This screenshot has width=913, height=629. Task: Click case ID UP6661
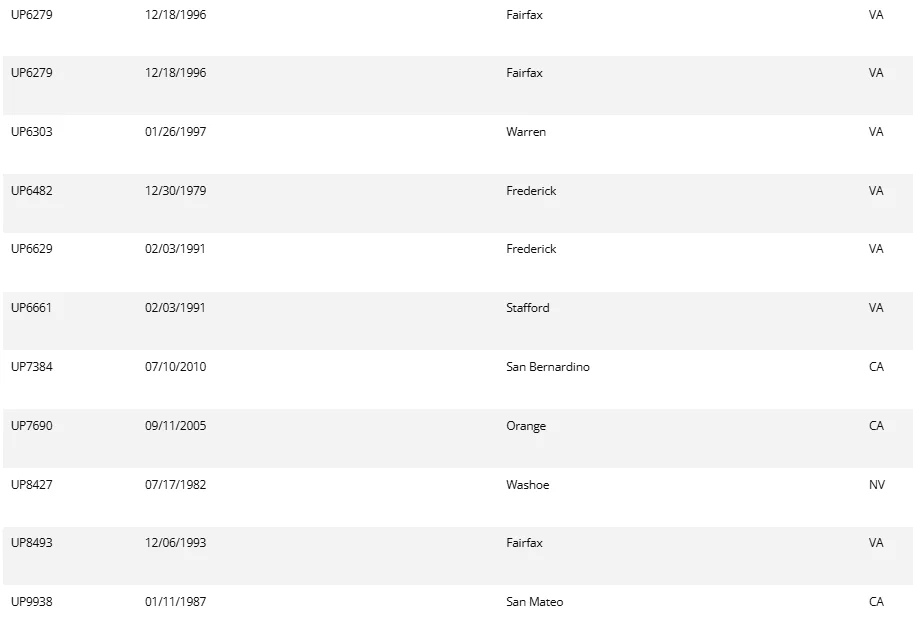click(32, 308)
